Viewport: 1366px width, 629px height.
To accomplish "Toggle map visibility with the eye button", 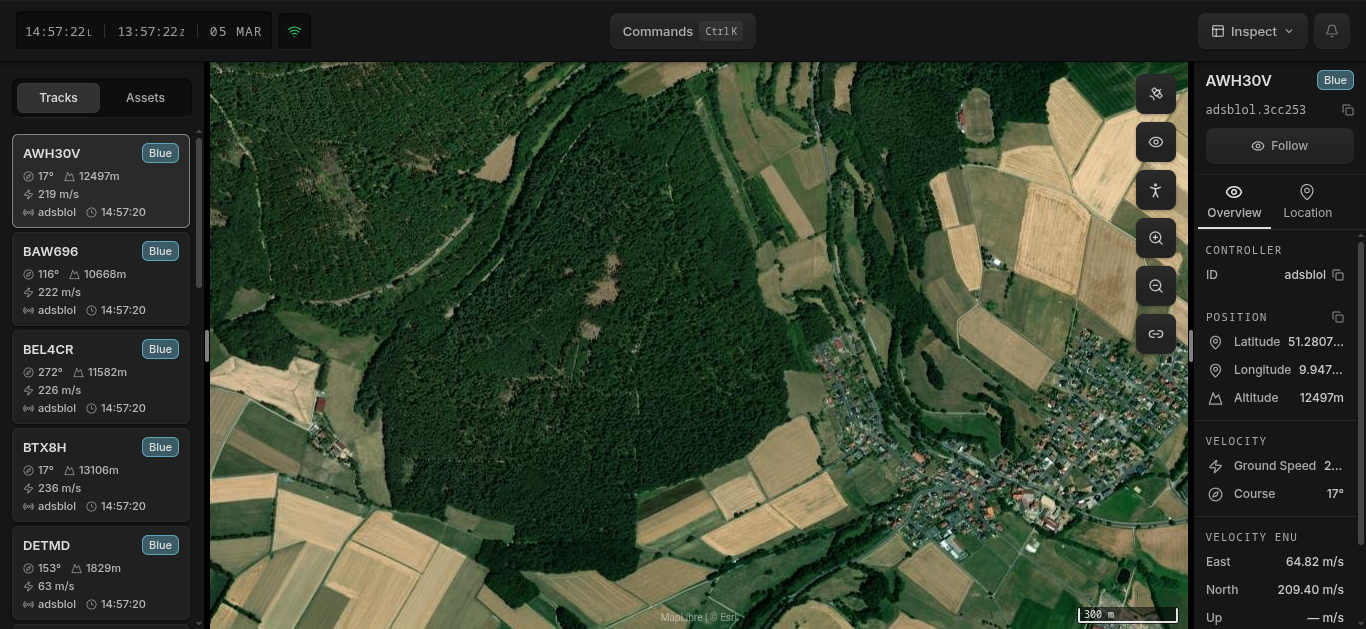I will (1155, 142).
